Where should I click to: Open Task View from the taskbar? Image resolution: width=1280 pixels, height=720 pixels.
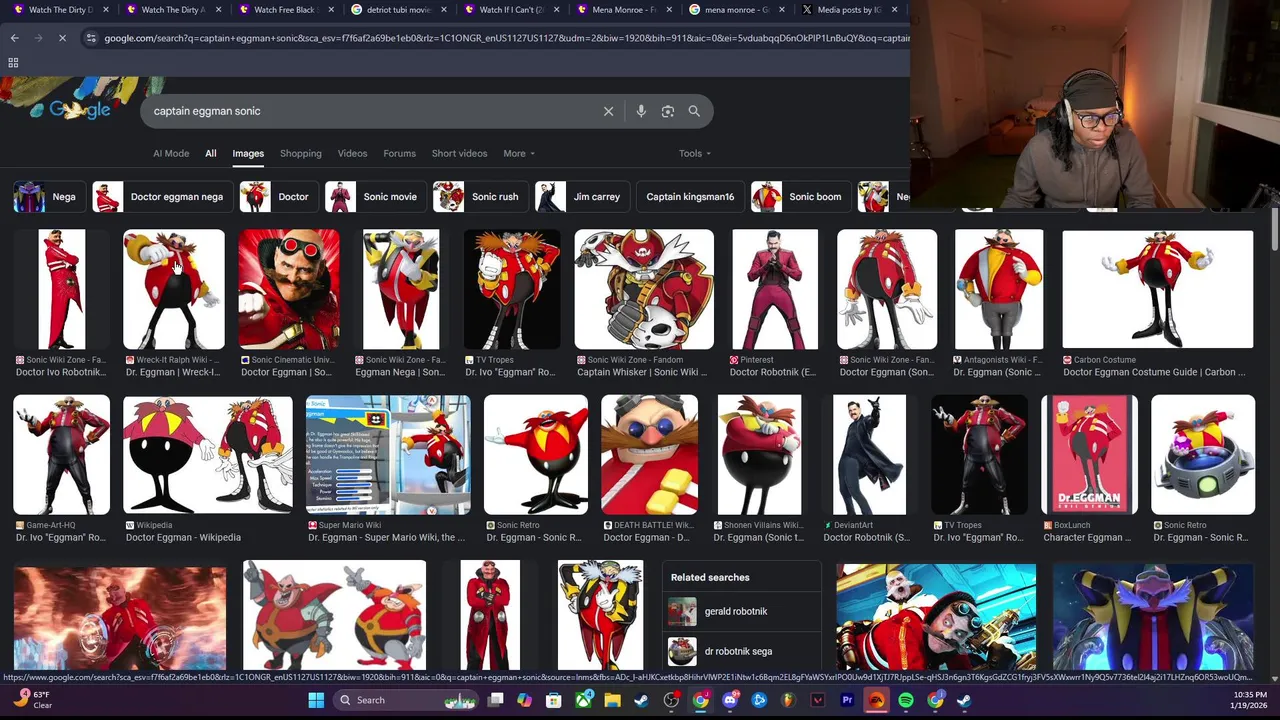[496, 700]
